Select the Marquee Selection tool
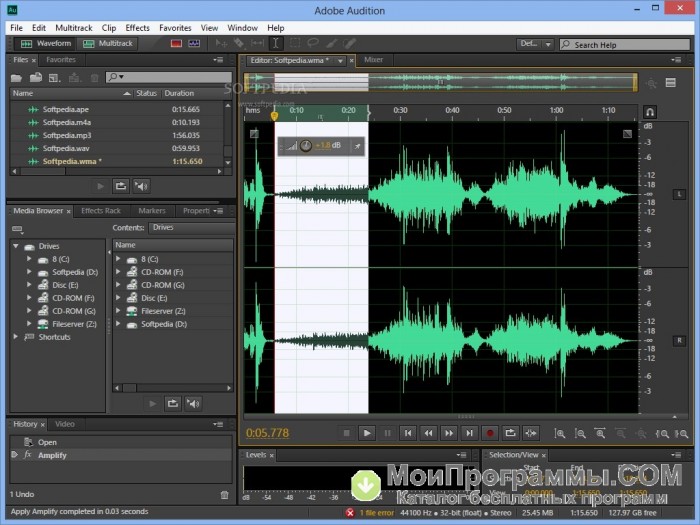This screenshot has width=700, height=525. click(295, 43)
